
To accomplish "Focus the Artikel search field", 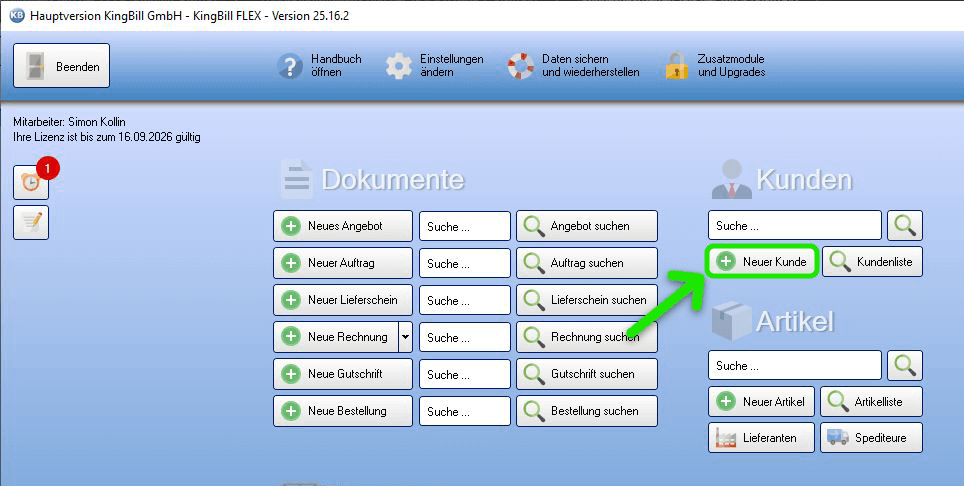I will pos(795,366).
